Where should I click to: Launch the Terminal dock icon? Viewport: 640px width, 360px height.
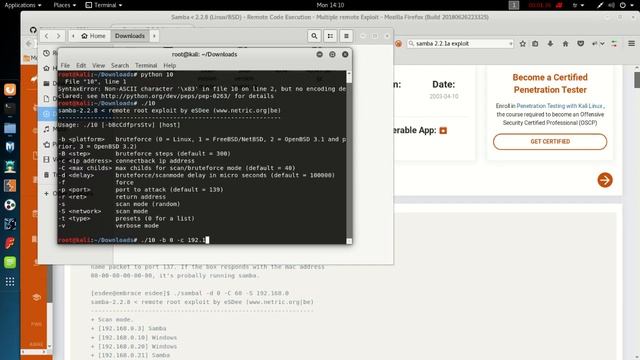(x=10, y=109)
